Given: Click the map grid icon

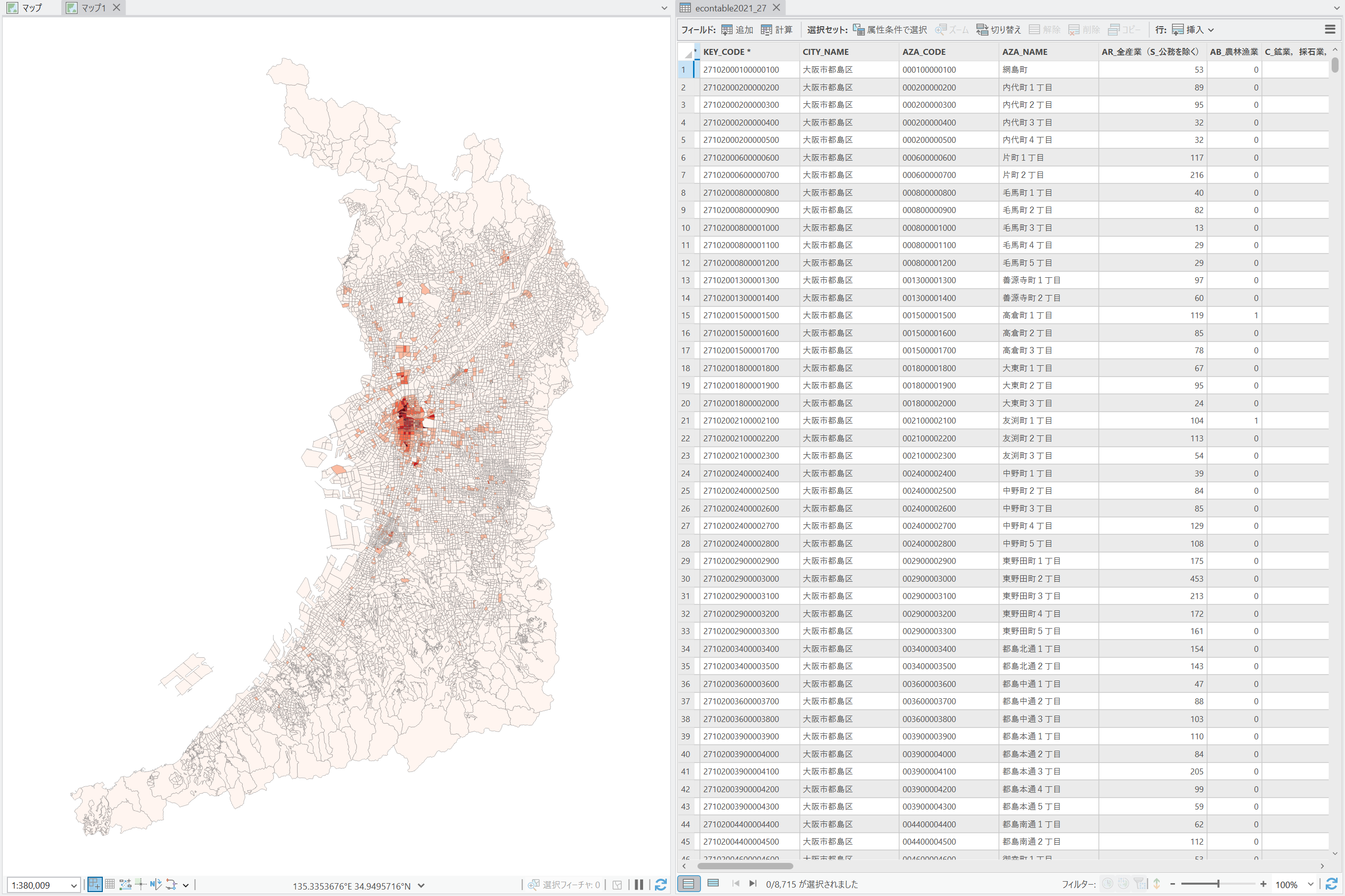Looking at the screenshot, I should click(x=110, y=885).
